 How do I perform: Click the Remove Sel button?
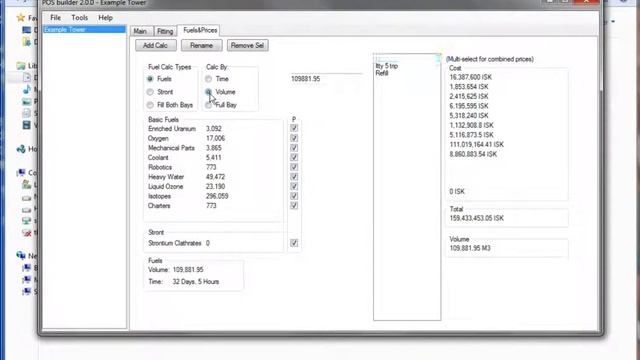pos(247,45)
